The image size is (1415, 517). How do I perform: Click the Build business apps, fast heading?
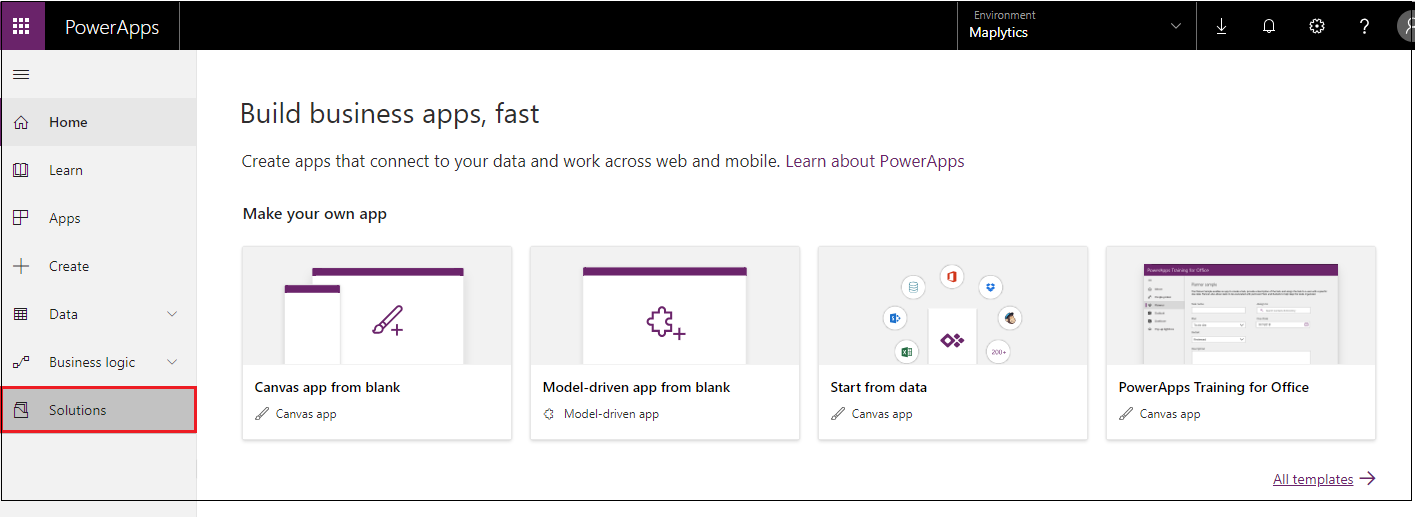[390, 114]
